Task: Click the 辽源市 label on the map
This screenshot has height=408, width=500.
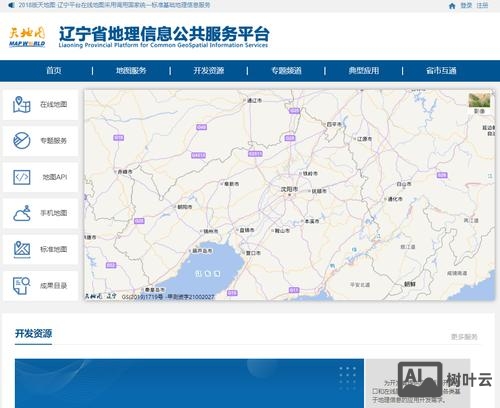Action: tap(364, 139)
